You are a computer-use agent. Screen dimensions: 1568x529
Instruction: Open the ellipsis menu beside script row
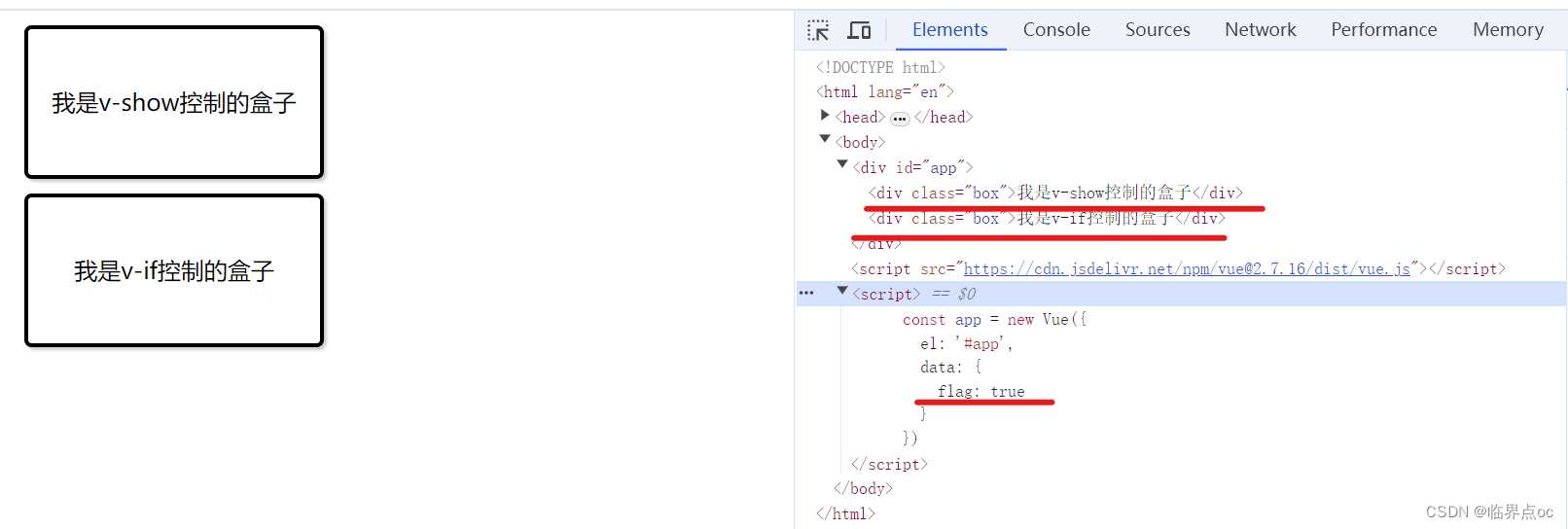[806, 293]
